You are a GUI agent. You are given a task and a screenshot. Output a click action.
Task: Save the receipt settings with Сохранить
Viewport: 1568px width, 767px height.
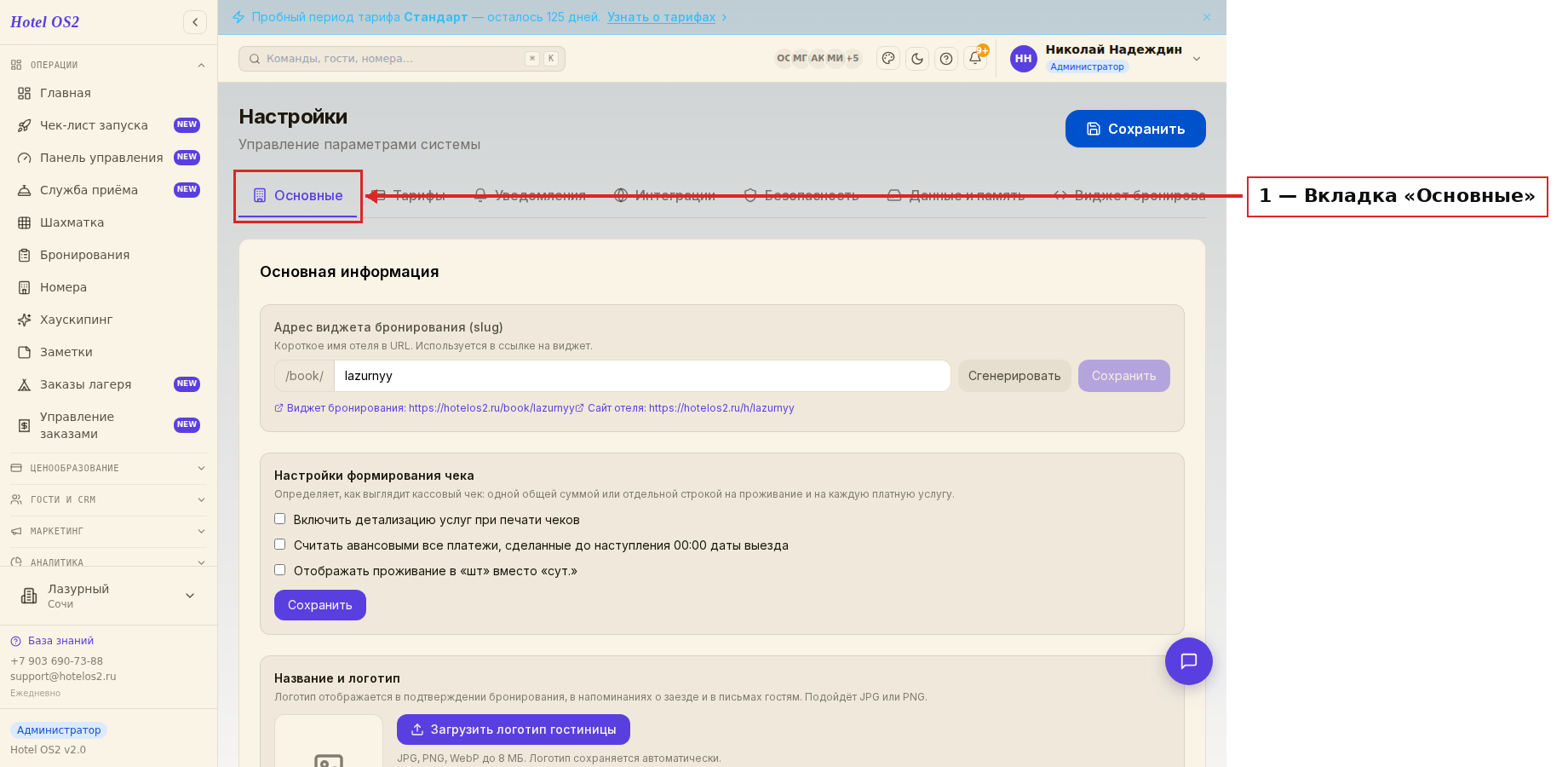tap(320, 605)
